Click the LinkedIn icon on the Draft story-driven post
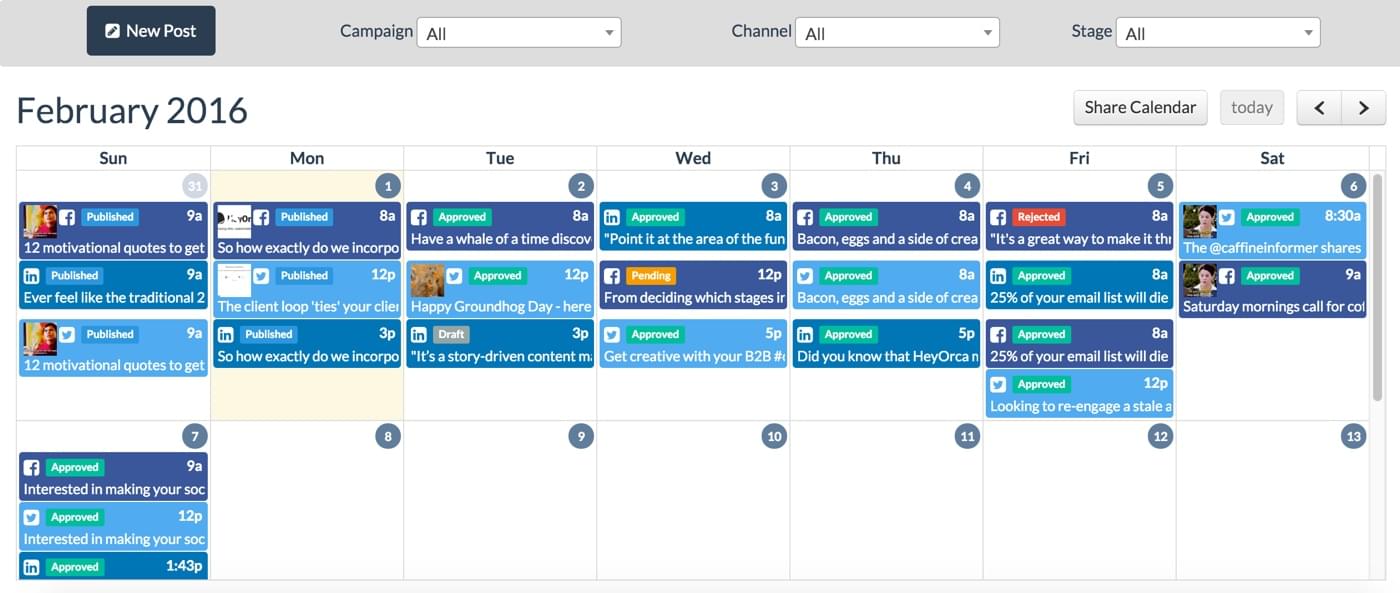 point(418,334)
